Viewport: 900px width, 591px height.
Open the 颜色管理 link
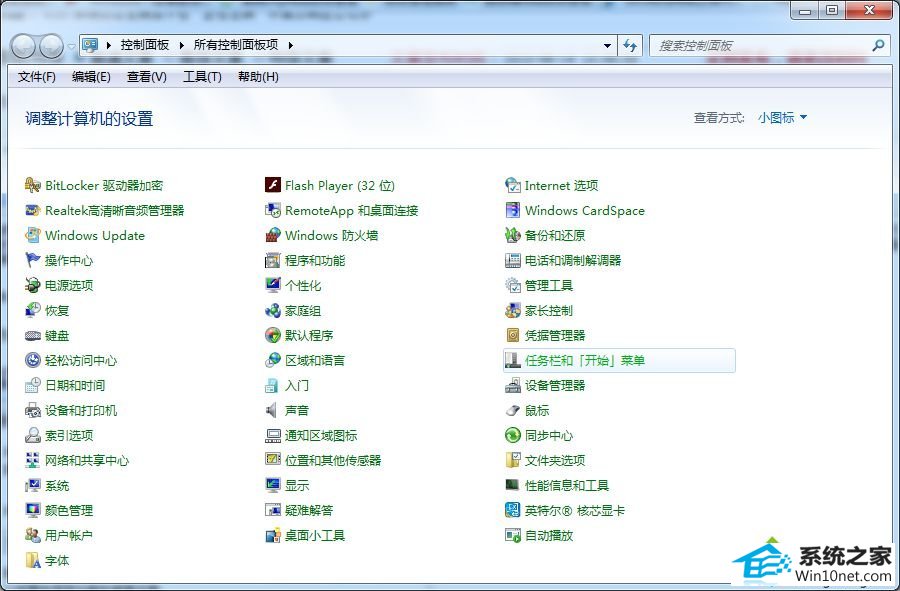[69, 510]
